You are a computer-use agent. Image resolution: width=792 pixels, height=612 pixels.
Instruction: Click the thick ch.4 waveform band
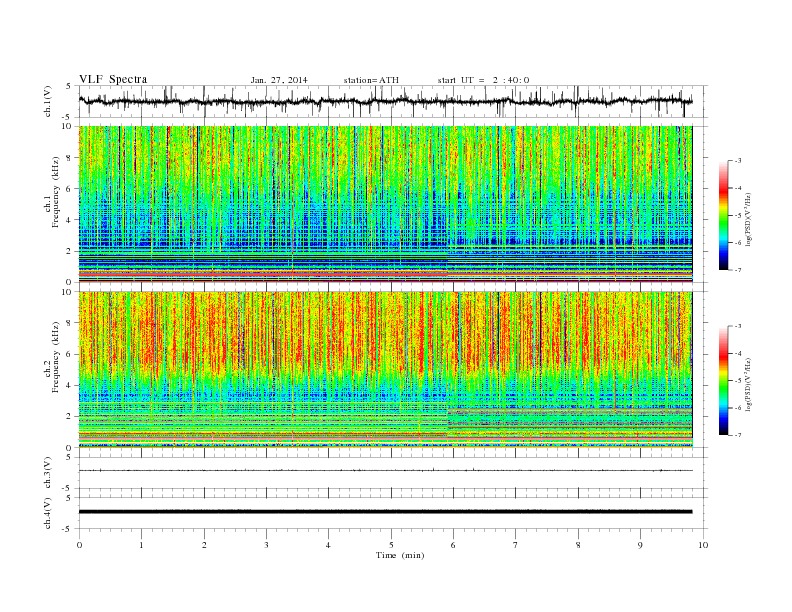coord(385,512)
